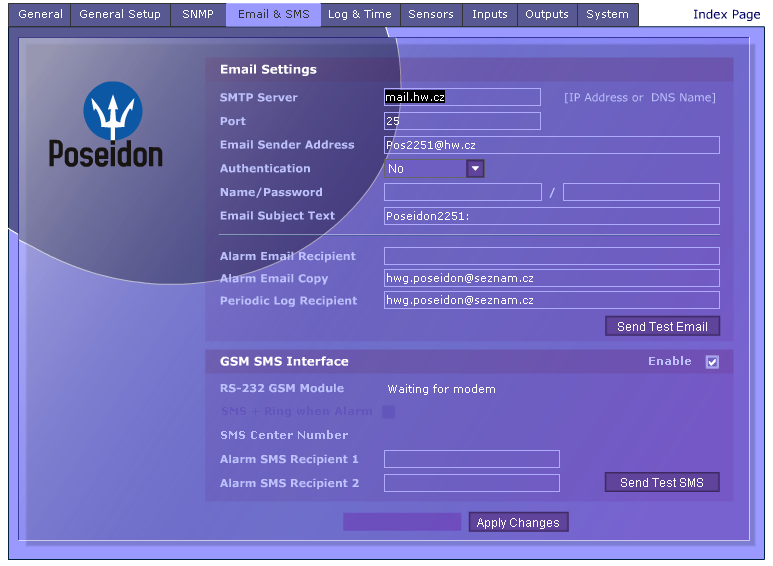The width and height of the screenshot is (773, 566).
Task: Click the authentication Name field
Action: 462,192
